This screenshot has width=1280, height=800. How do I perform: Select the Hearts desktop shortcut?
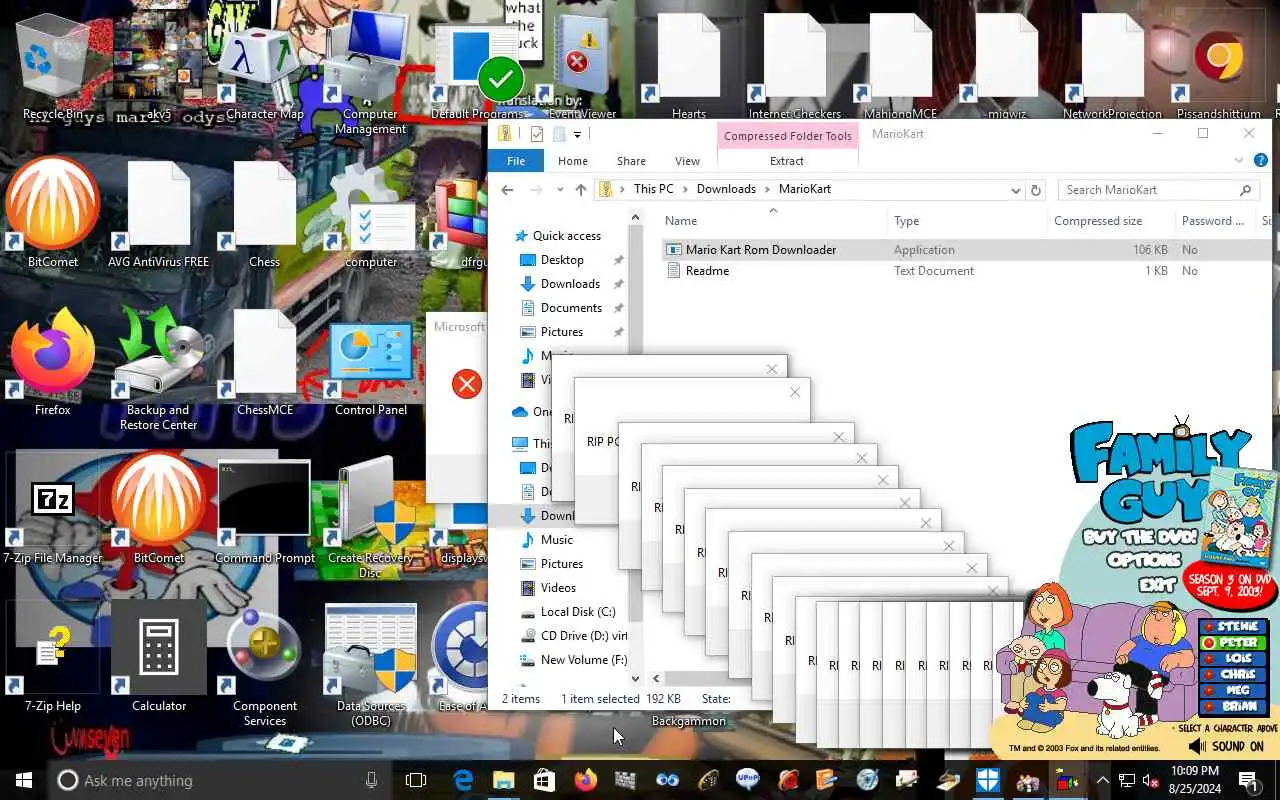pos(689,68)
